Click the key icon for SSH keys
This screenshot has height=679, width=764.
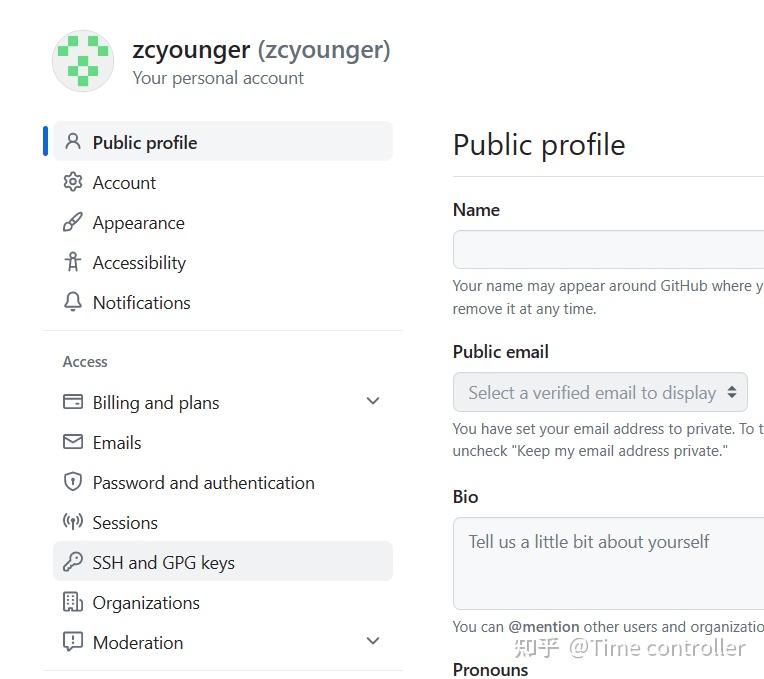click(x=72, y=562)
